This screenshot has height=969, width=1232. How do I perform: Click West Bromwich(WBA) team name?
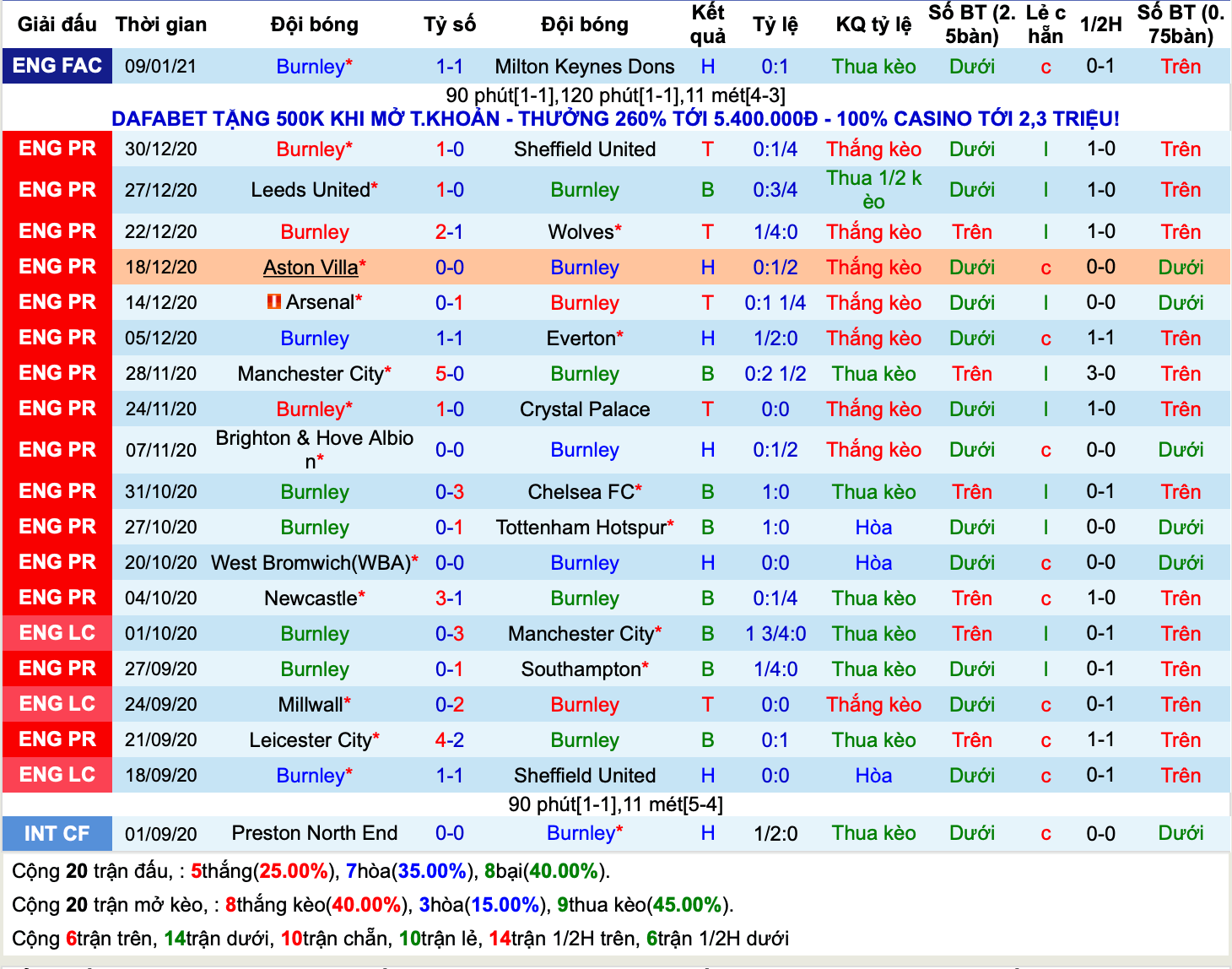pyautogui.click(x=311, y=563)
